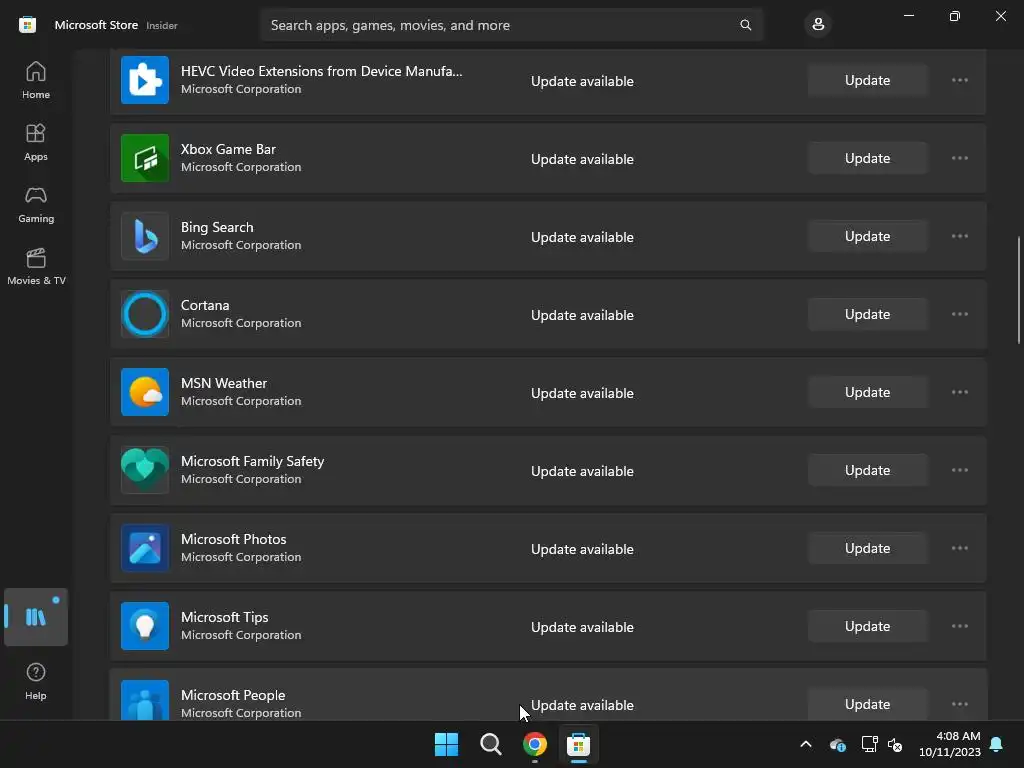The image size is (1024, 768).
Task: Open more options for HEVC Video Extensions
Action: 960,80
